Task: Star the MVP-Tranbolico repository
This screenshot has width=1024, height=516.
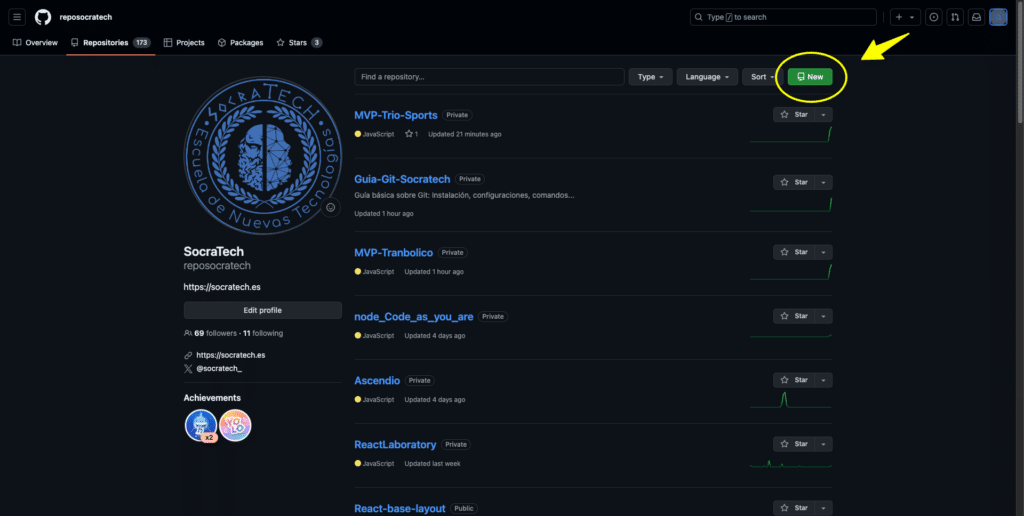Action: (x=793, y=252)
